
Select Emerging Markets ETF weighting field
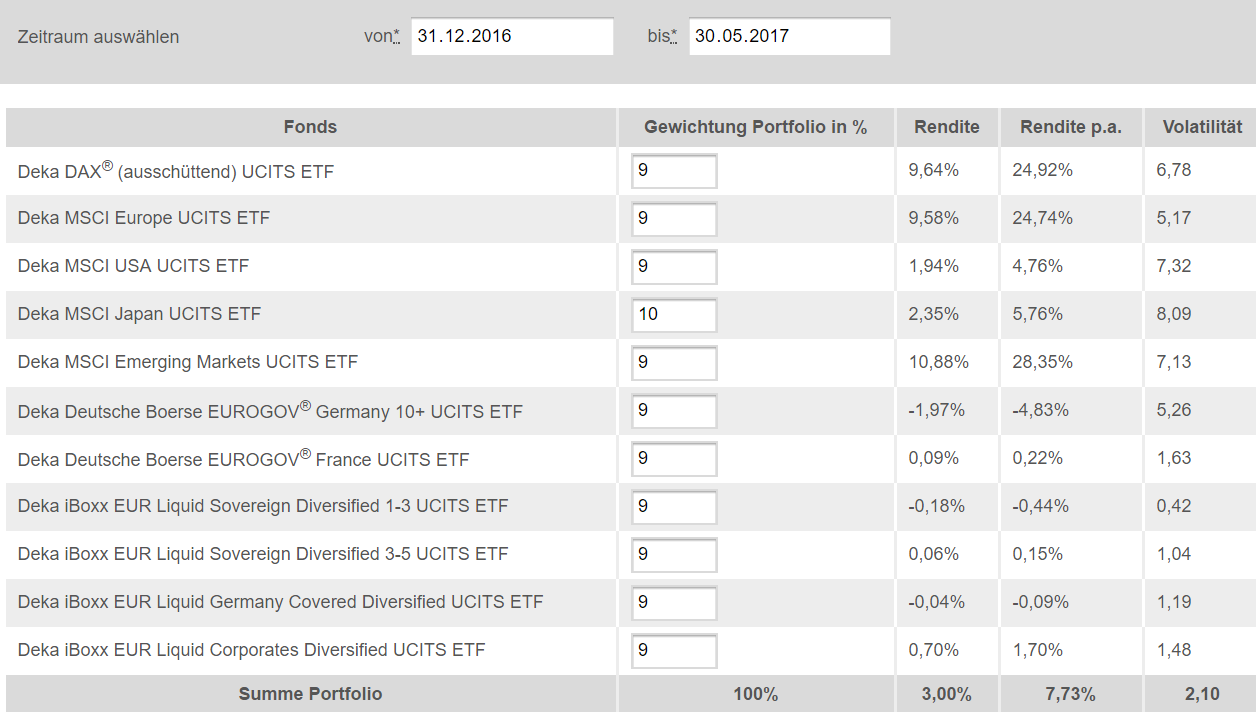coord(674,363)
